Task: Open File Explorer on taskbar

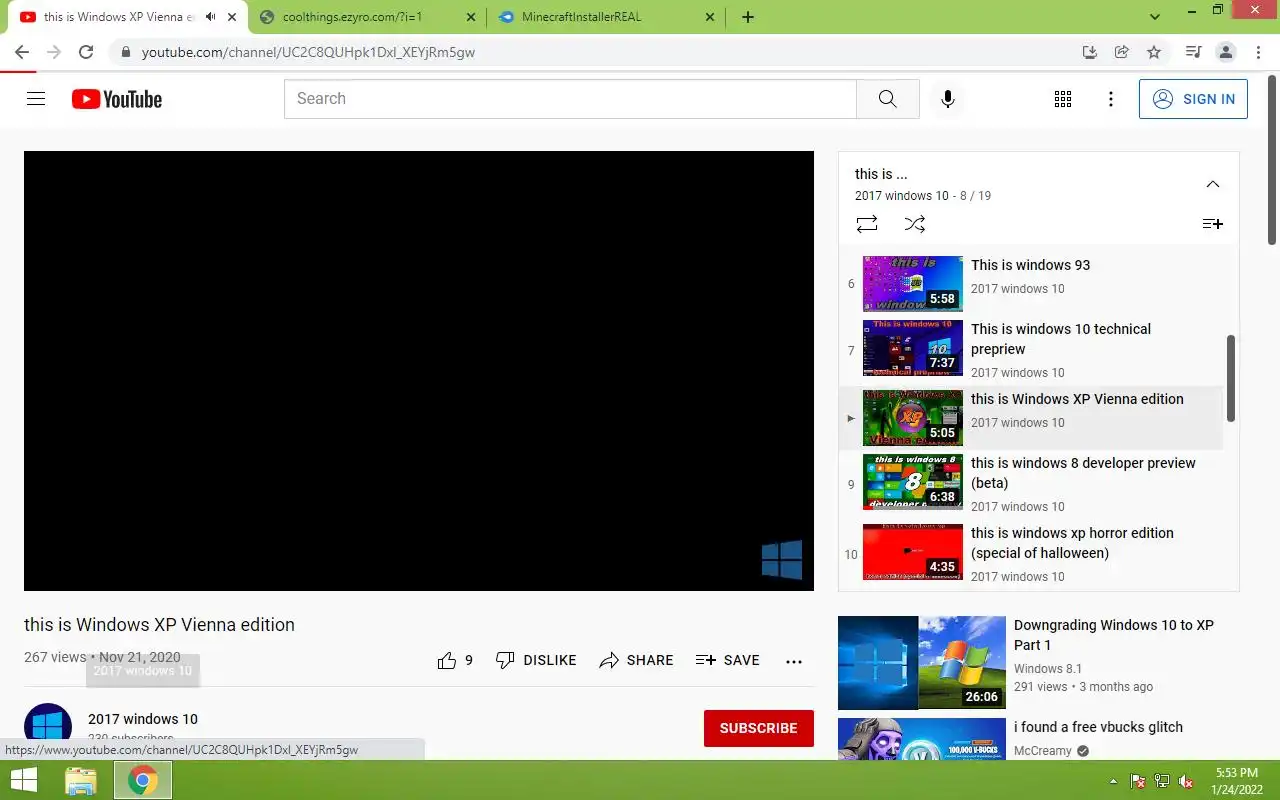Action: pyautogui.click(x=81, y=780)
